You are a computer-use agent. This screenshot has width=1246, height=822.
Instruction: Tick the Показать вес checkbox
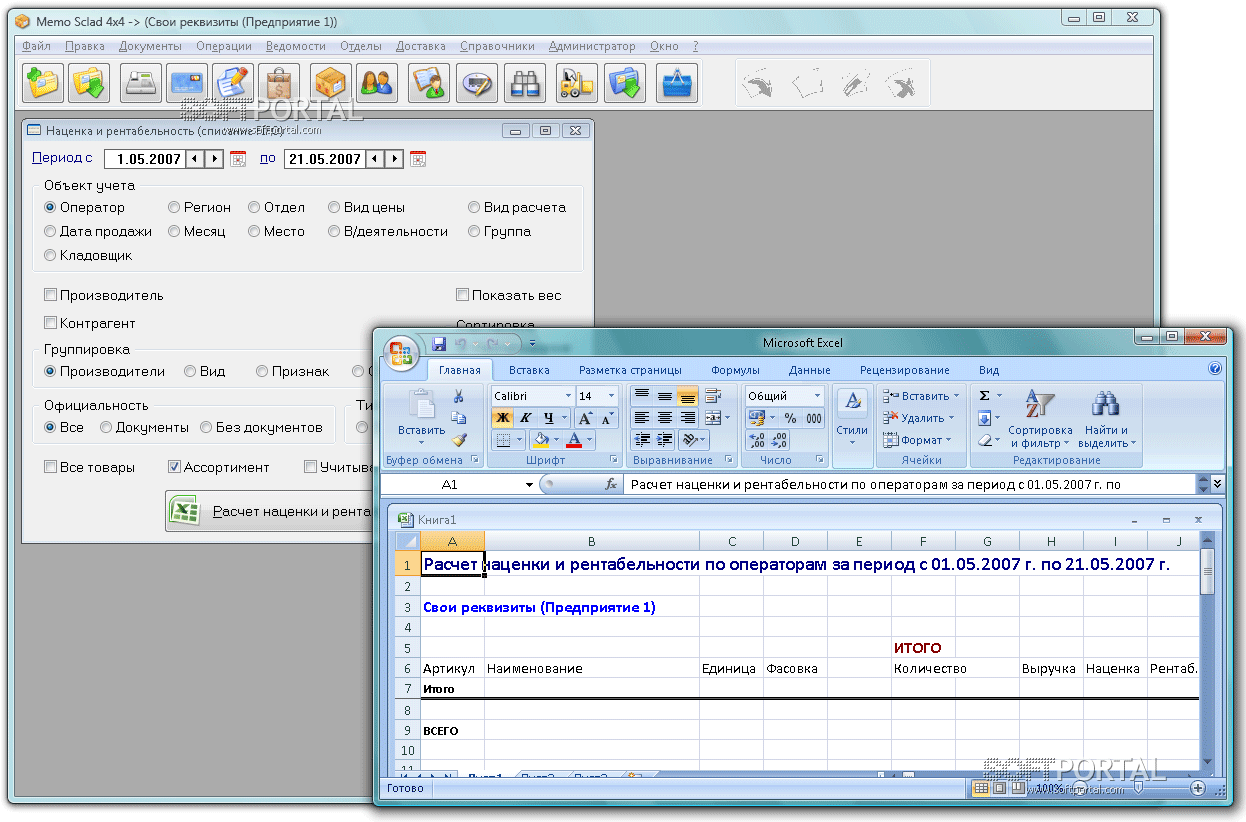tap(509, 296)
